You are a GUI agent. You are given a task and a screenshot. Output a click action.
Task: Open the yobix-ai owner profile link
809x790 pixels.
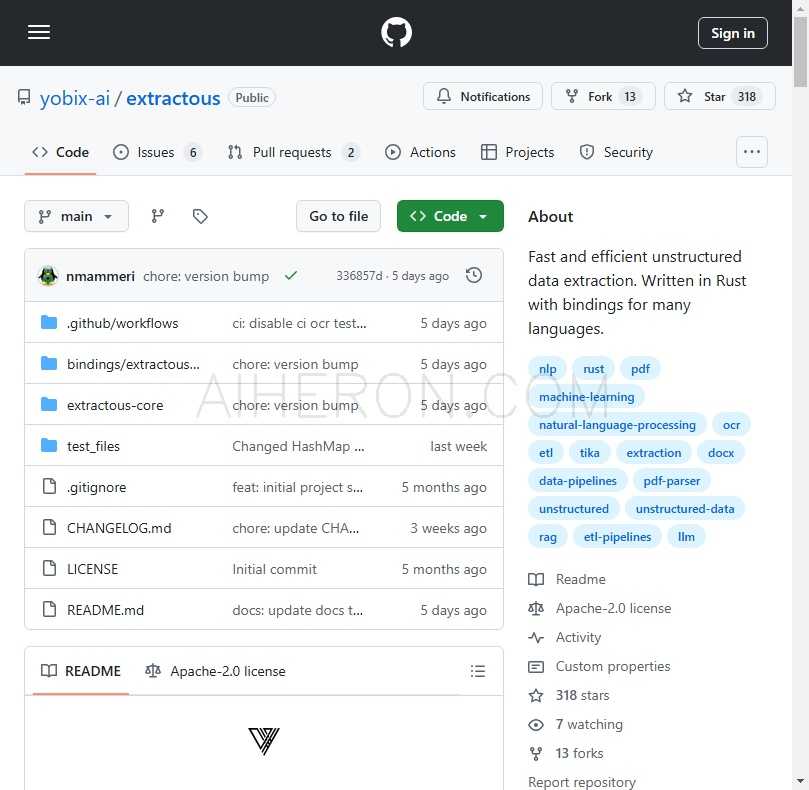pyautogui.click(x=75, y=98)
